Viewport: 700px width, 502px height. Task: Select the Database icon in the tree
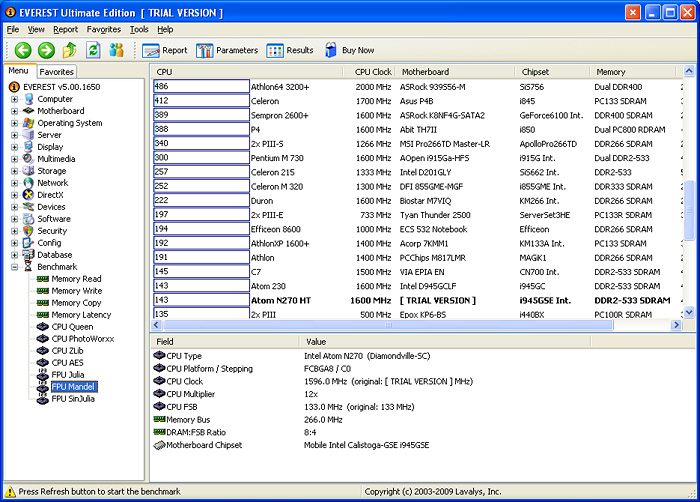[x=29, y=255]
